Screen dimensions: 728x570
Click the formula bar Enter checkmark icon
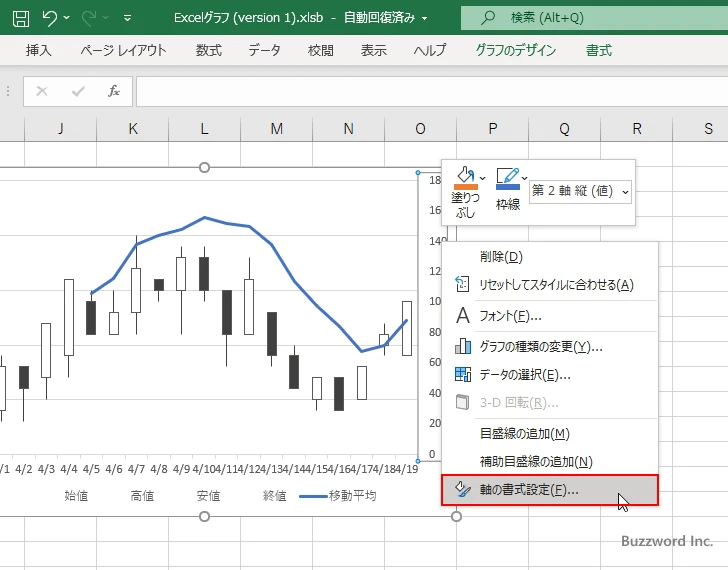(x=78, y=91)
